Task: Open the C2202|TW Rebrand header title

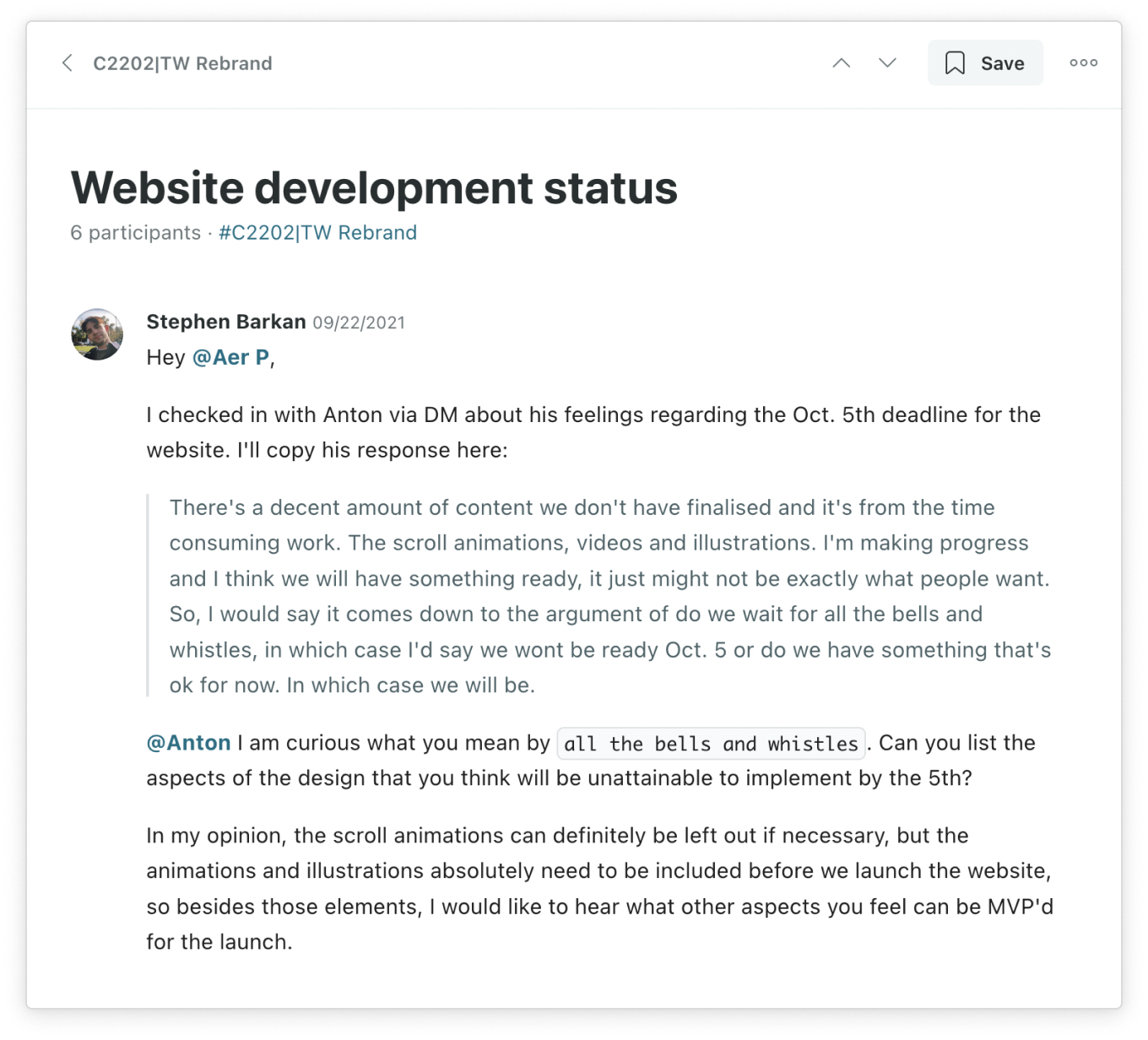Action: click(x=182, y=62)
